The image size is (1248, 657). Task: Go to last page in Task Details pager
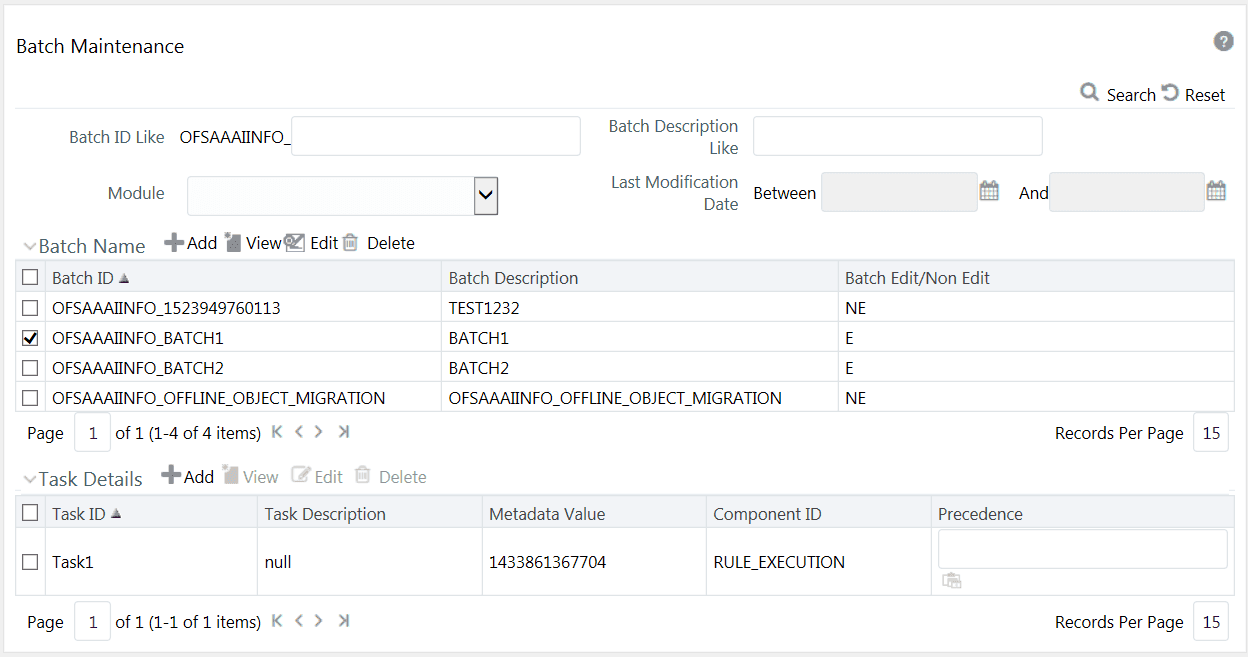point(343,621)
